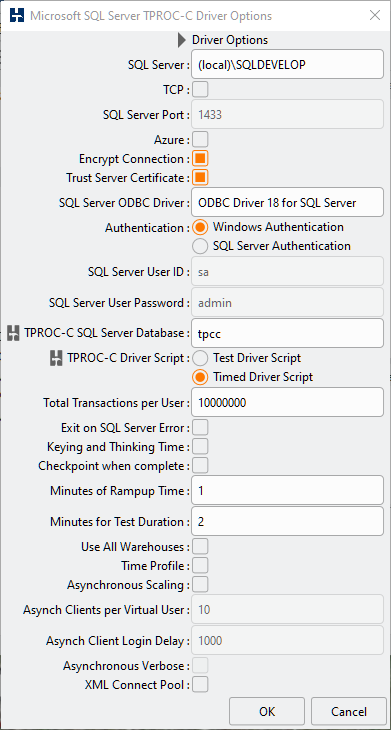Click the Encrypt Connection label
This screenshot has height=730, width=391.
pyautogui.click(x=134, y=159)
